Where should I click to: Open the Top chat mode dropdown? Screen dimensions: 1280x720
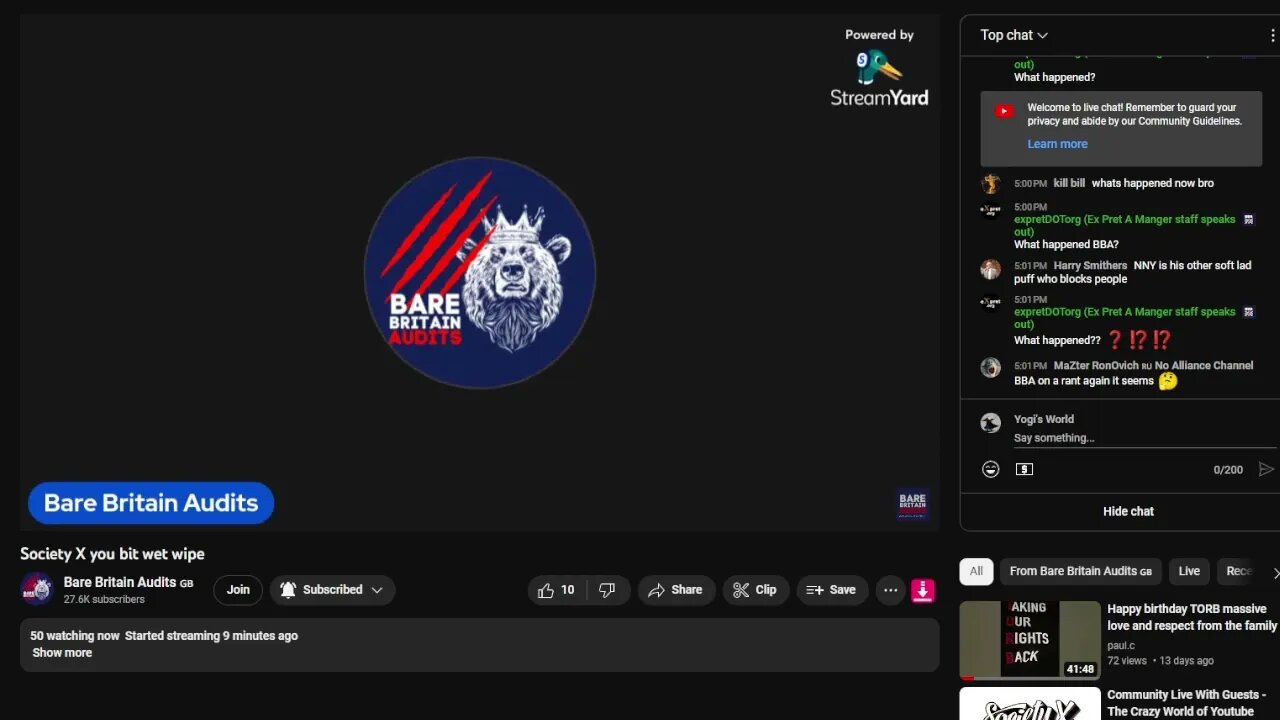(1014, 35)
